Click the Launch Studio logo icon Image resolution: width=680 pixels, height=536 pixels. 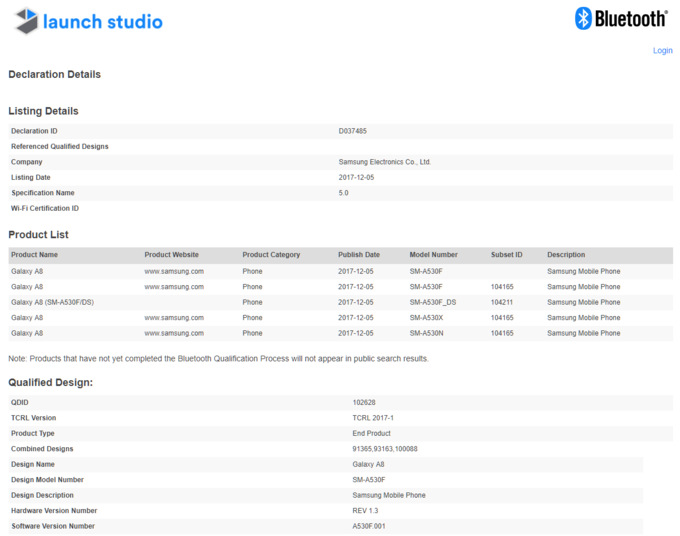point(26,21)
